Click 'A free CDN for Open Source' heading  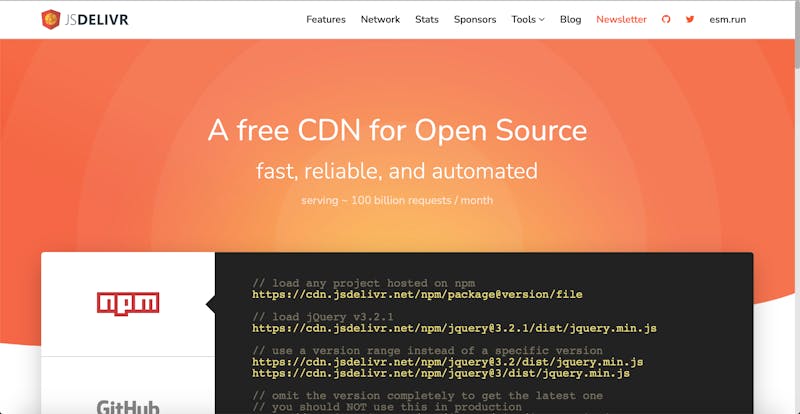[397, 131]
